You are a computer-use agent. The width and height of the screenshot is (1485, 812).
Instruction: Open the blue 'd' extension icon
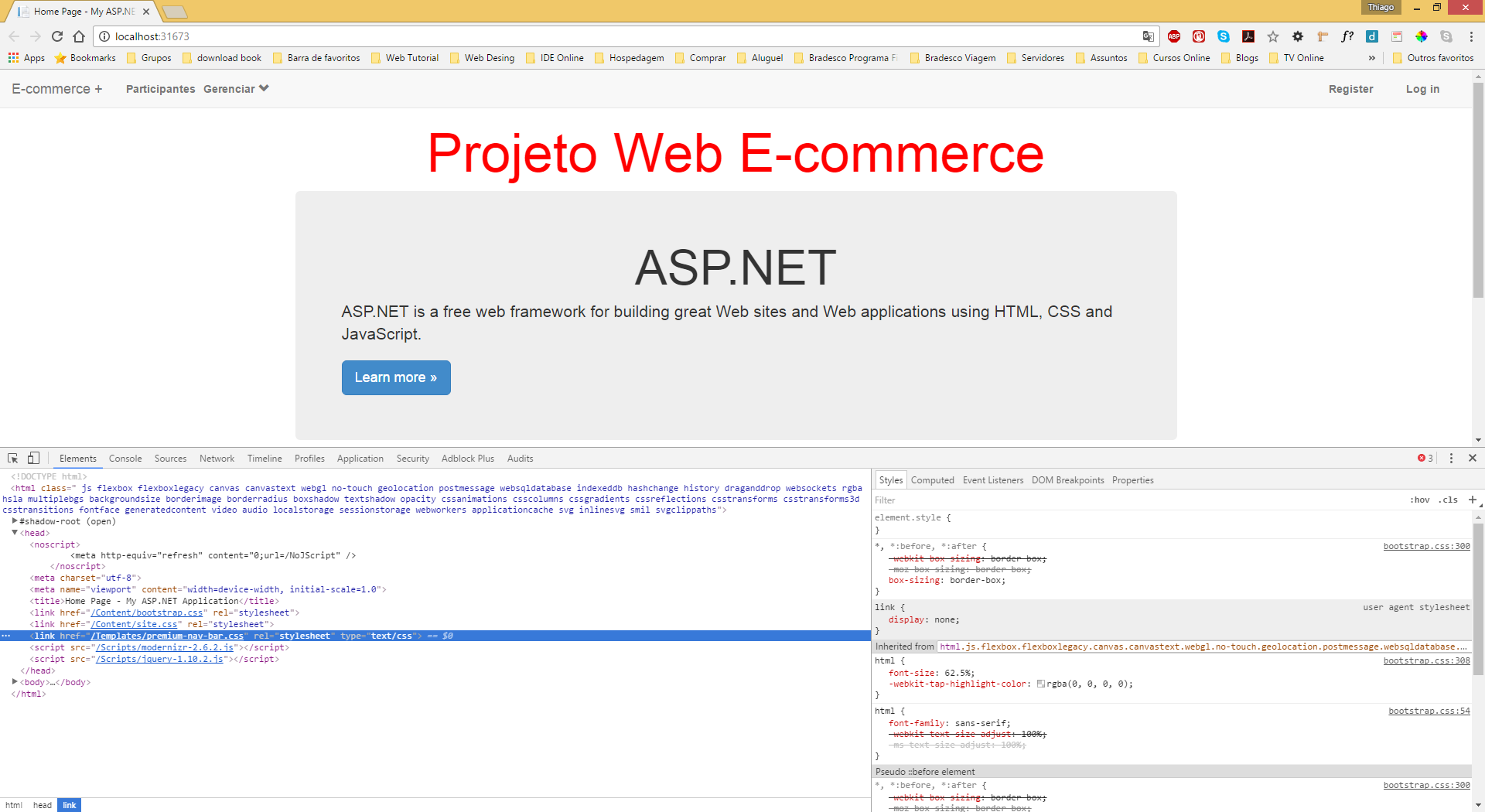pos(1372,36)
